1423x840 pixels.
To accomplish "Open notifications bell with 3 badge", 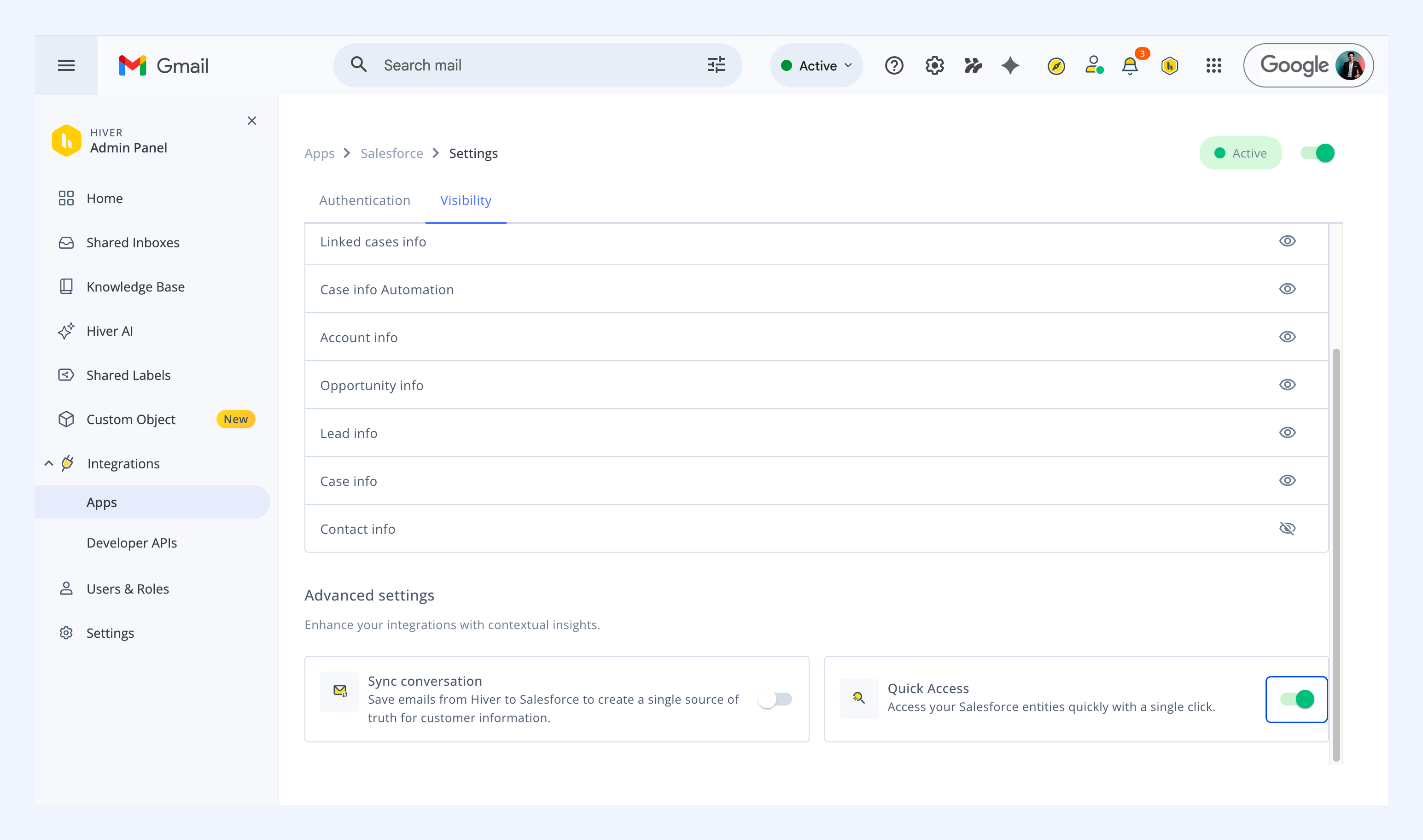I will [x=1131, y=65].
